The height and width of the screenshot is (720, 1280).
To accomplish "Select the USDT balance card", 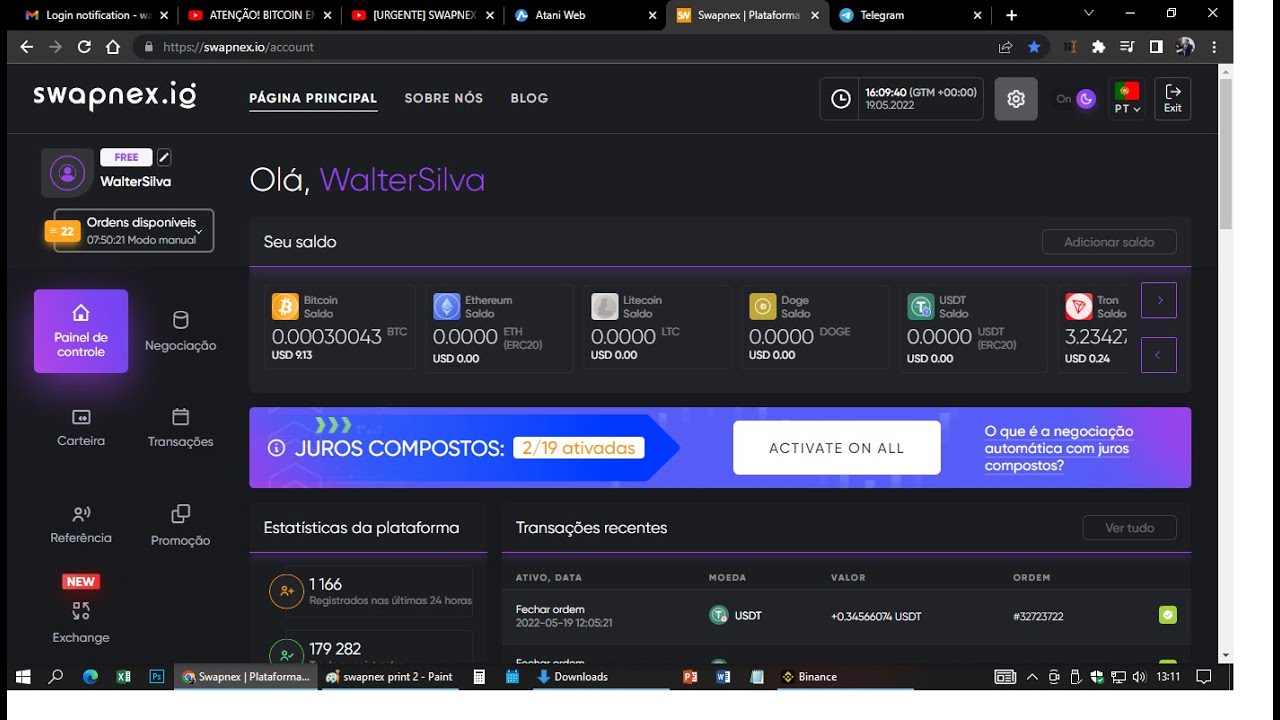I will click(973, 328).
